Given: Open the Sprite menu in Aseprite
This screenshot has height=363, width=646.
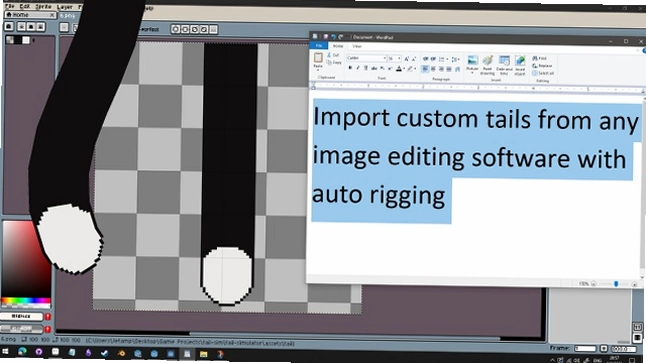Looking at the screenshot, I should [43, 7].
